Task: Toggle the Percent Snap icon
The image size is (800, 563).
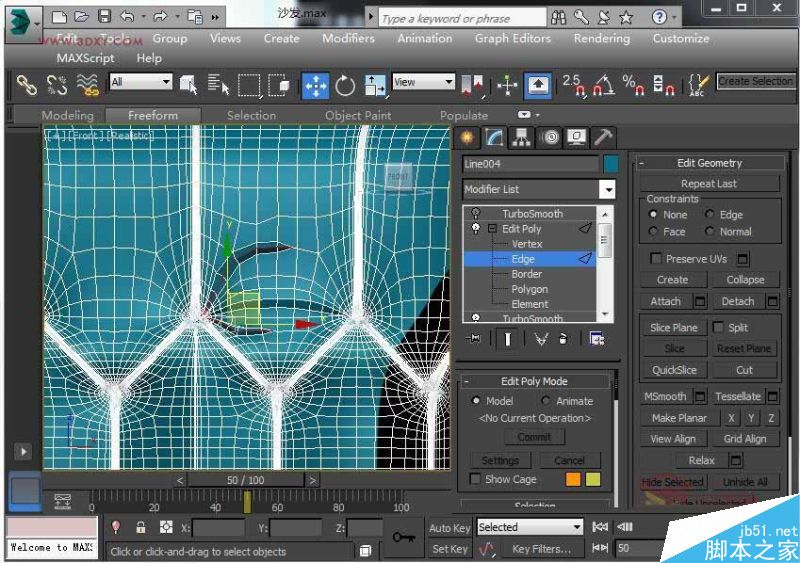Action: [x=633, y=85]
